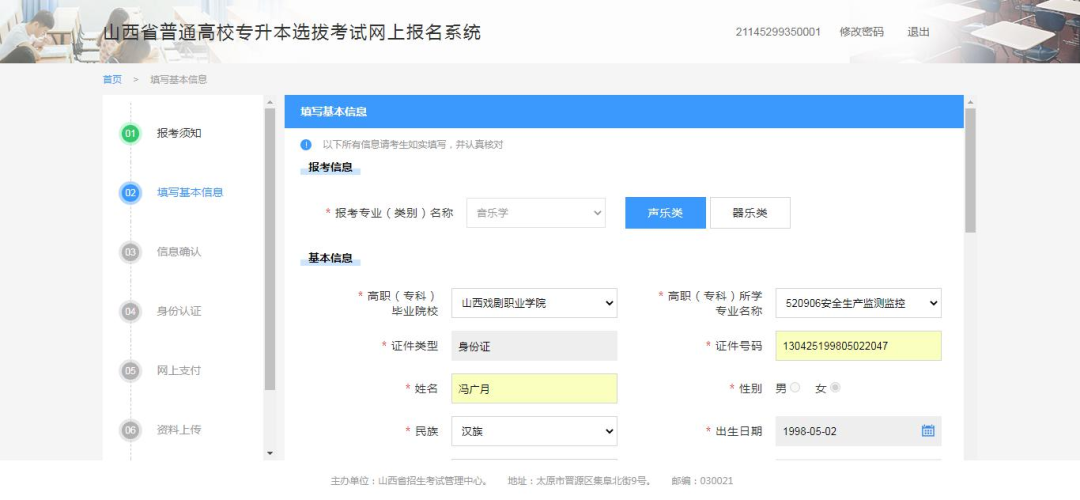
Task: Click the main form scrollbar up arrow
Action: click(970, 103)
